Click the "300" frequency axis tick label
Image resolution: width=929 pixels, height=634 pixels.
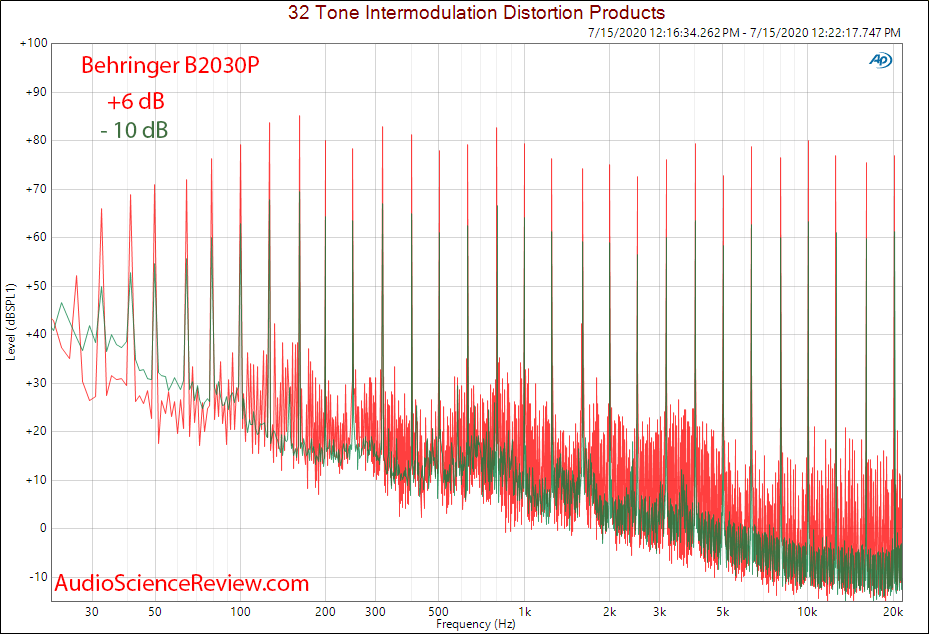click(x=375, y=612)
